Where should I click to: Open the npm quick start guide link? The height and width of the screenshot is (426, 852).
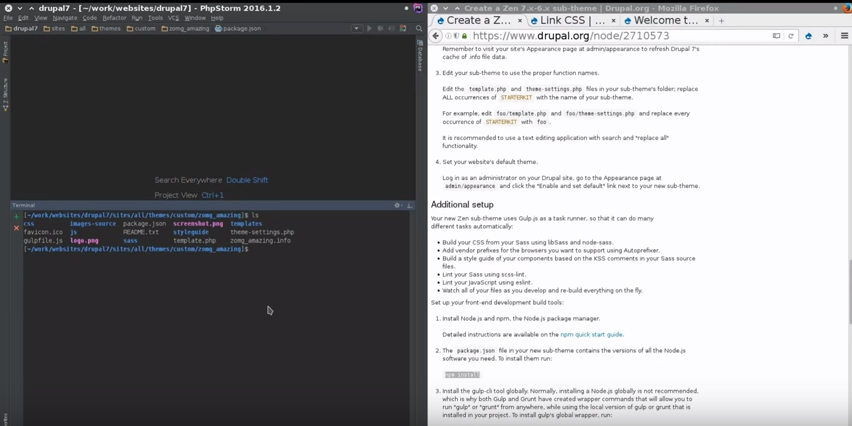(x=592, y=335)
